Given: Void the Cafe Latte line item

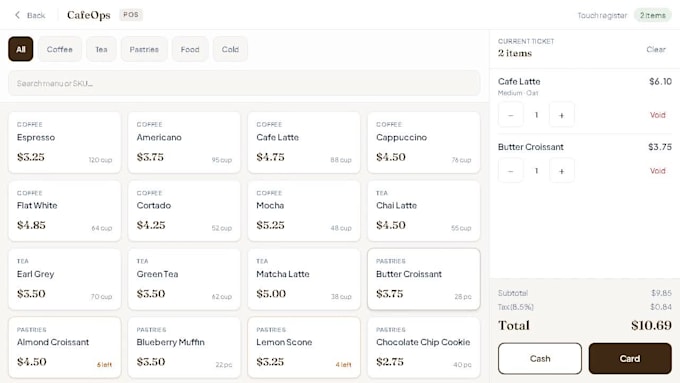Looking at the screenshot, I should (x=657, y=115).
